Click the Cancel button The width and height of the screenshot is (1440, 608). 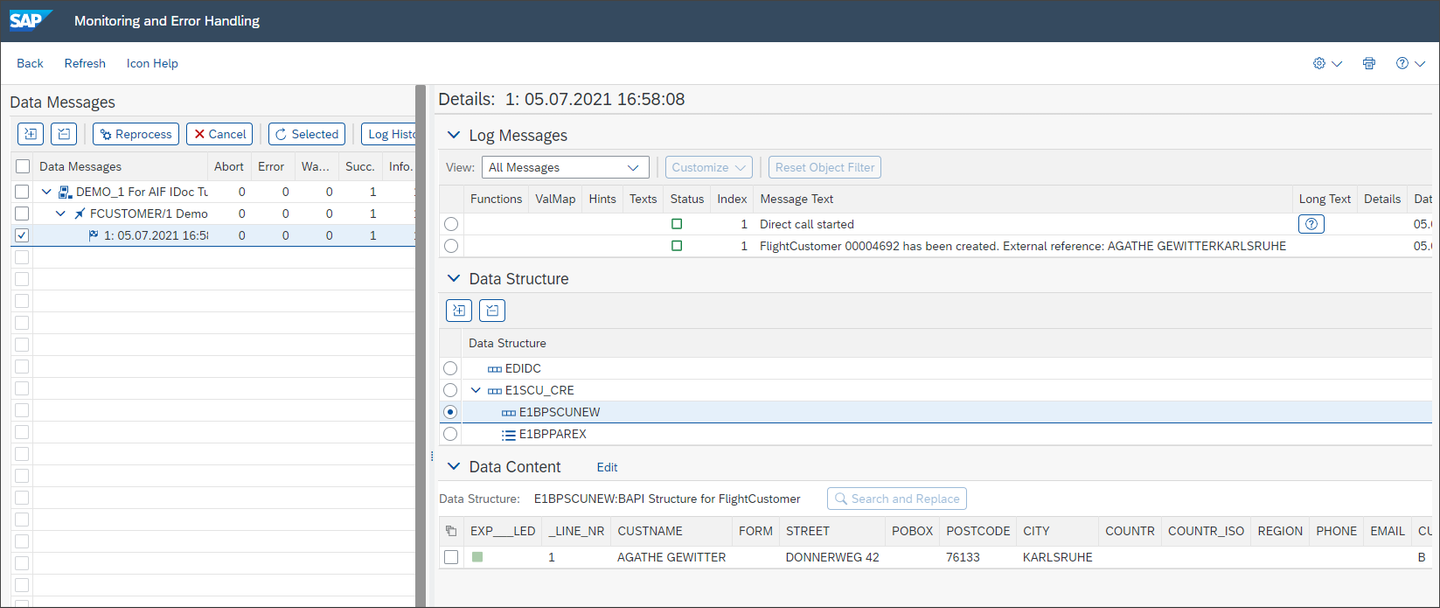click(219, 134)
